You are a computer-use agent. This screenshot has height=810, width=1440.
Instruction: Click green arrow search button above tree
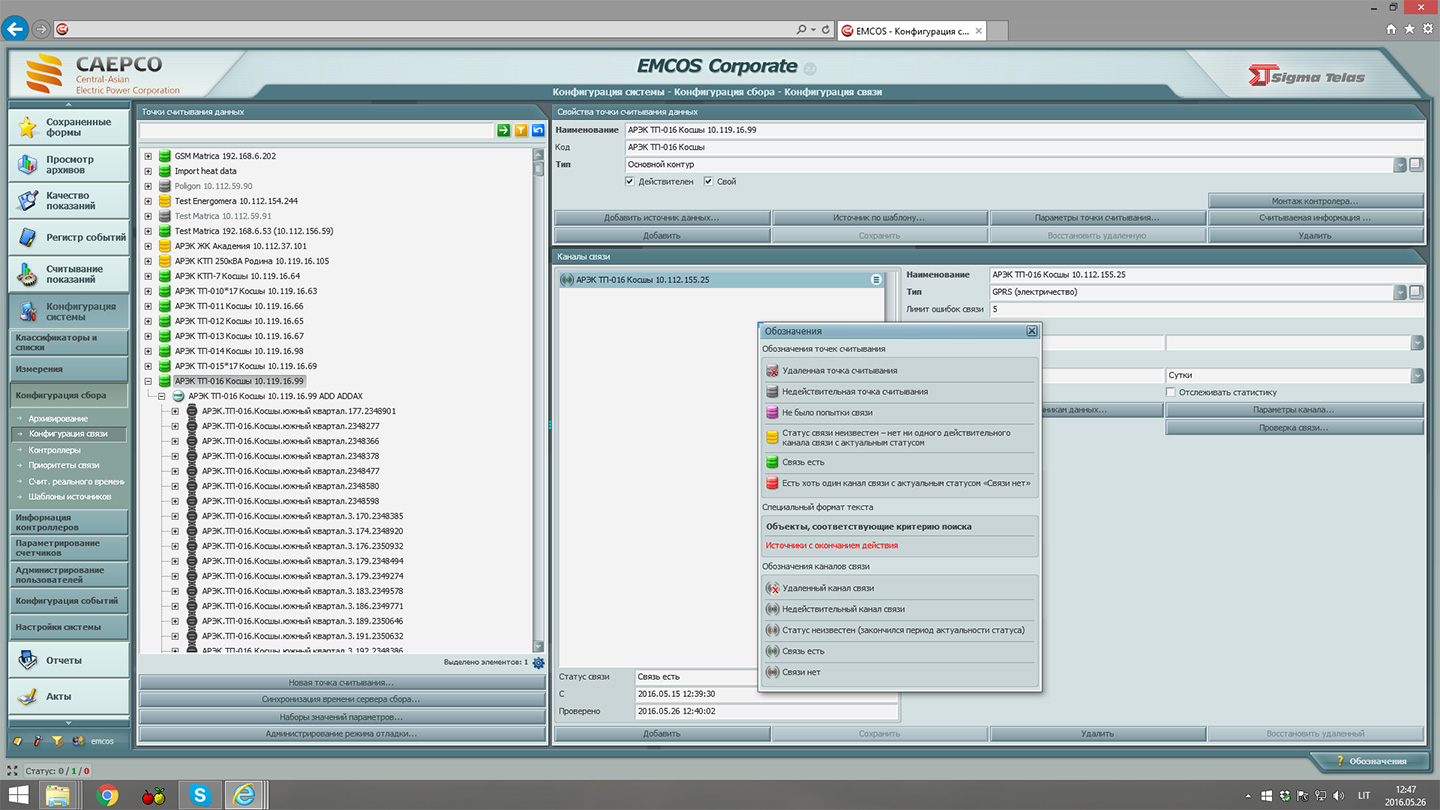coord(504,131)
